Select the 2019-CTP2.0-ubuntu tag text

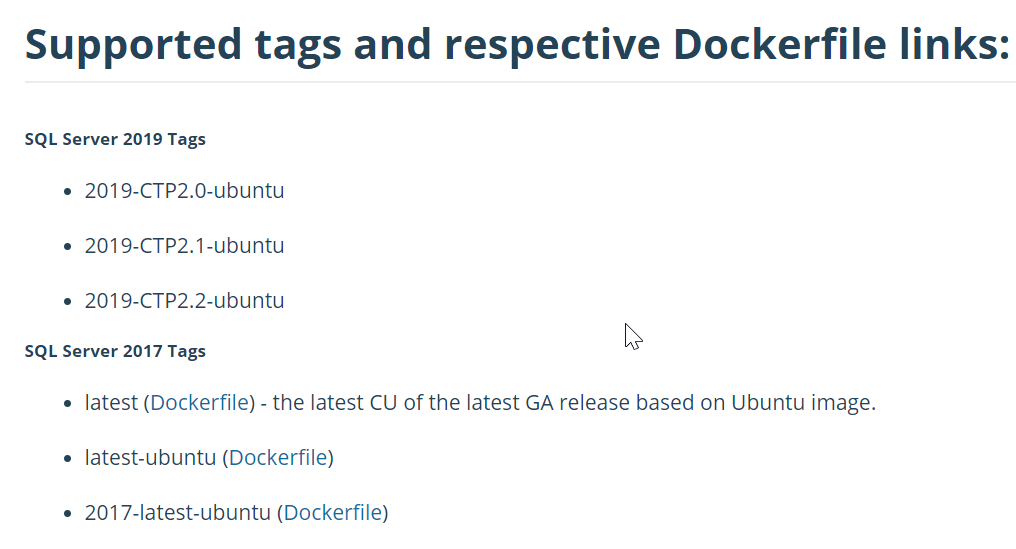(x=184, y=191)
